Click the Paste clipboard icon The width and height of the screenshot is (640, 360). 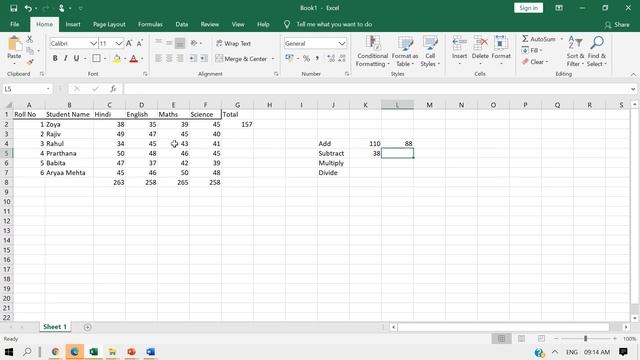[x=14, y=44]
